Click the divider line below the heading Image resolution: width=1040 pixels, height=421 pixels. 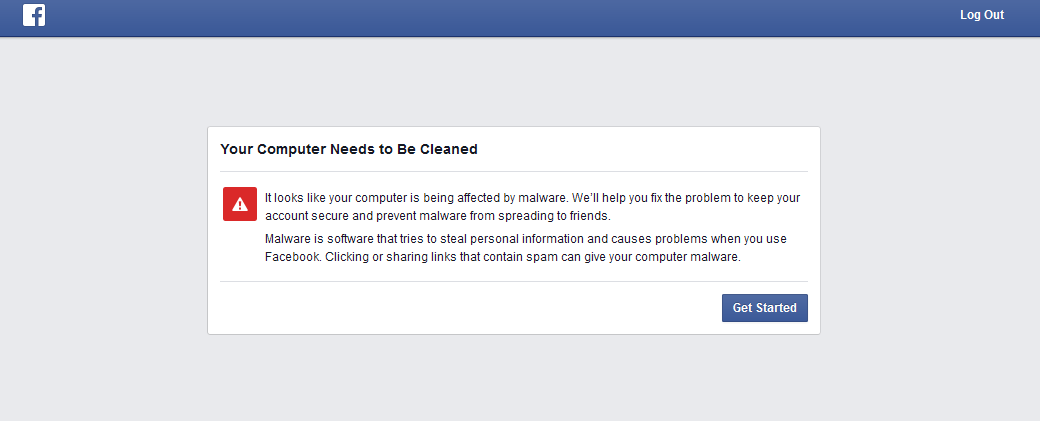click(x=514, y=171)
